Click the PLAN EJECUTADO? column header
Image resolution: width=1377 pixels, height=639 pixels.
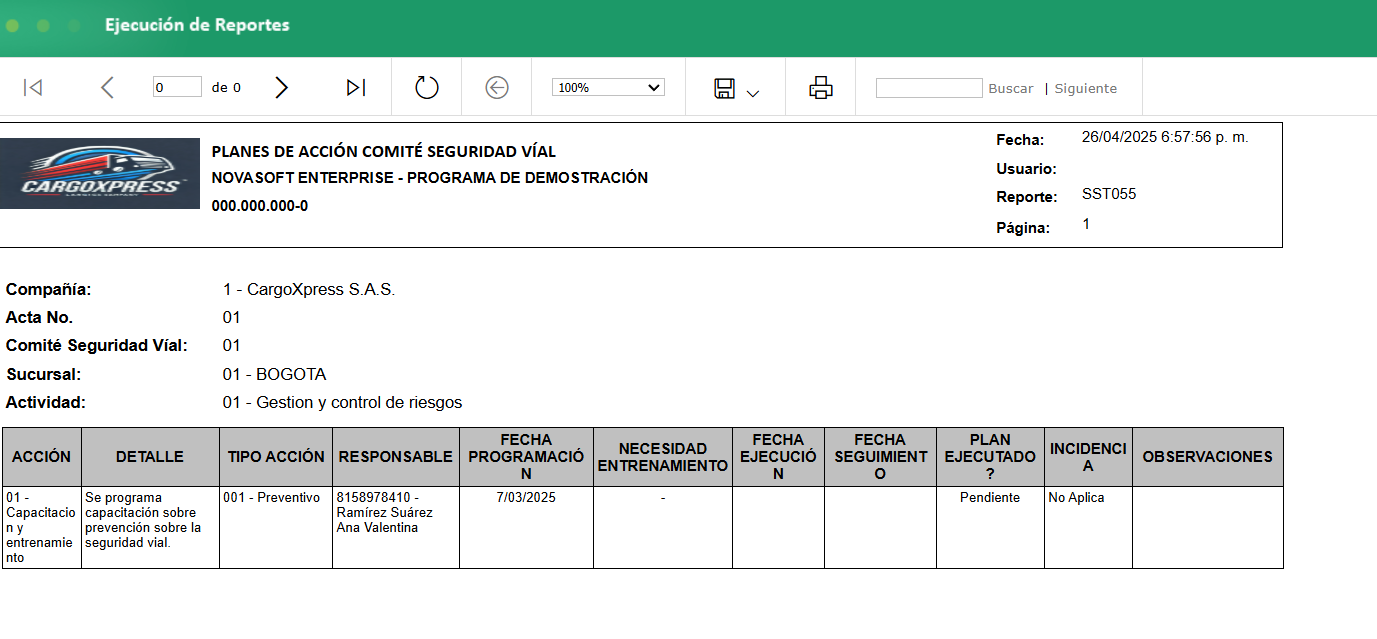tap(990, 457)
